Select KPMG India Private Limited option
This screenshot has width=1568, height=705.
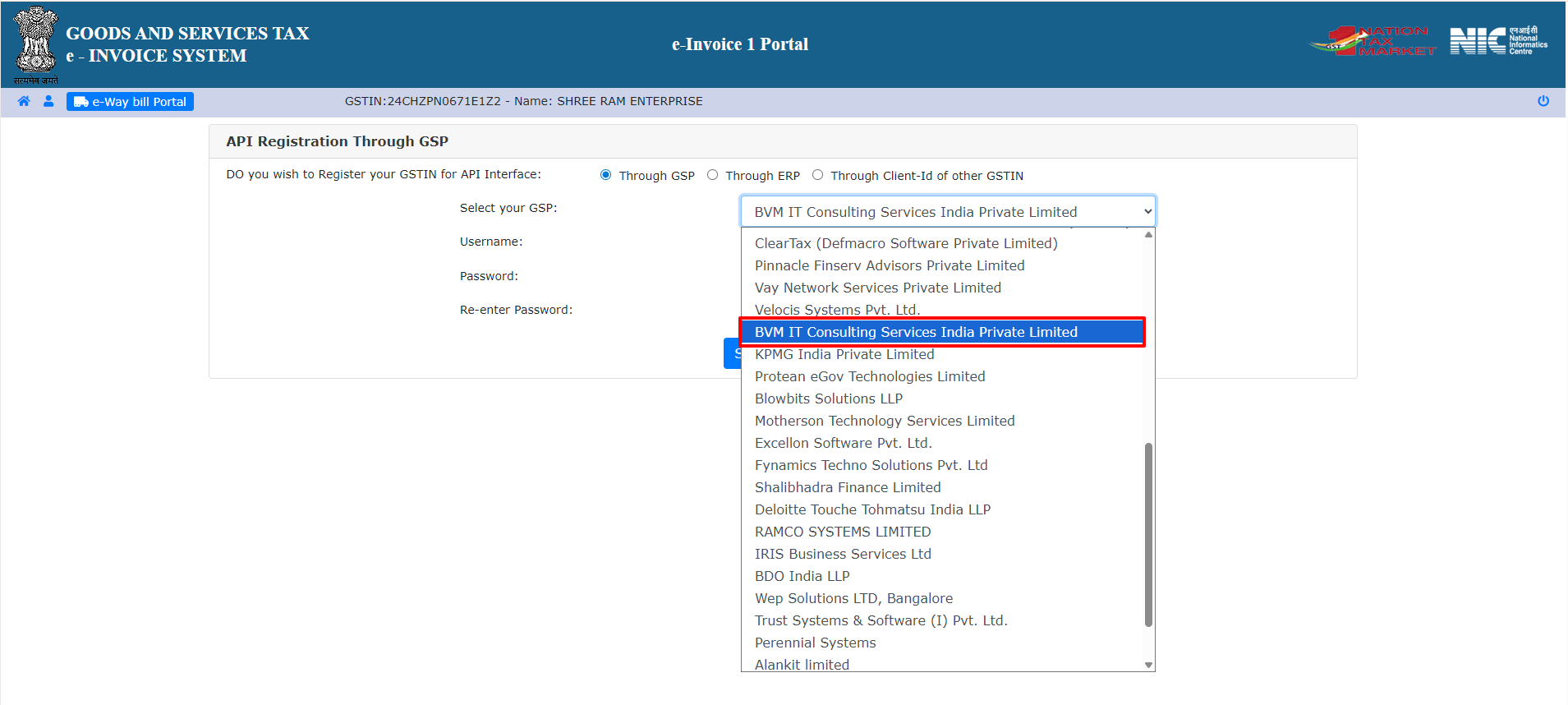pos(844,354)
